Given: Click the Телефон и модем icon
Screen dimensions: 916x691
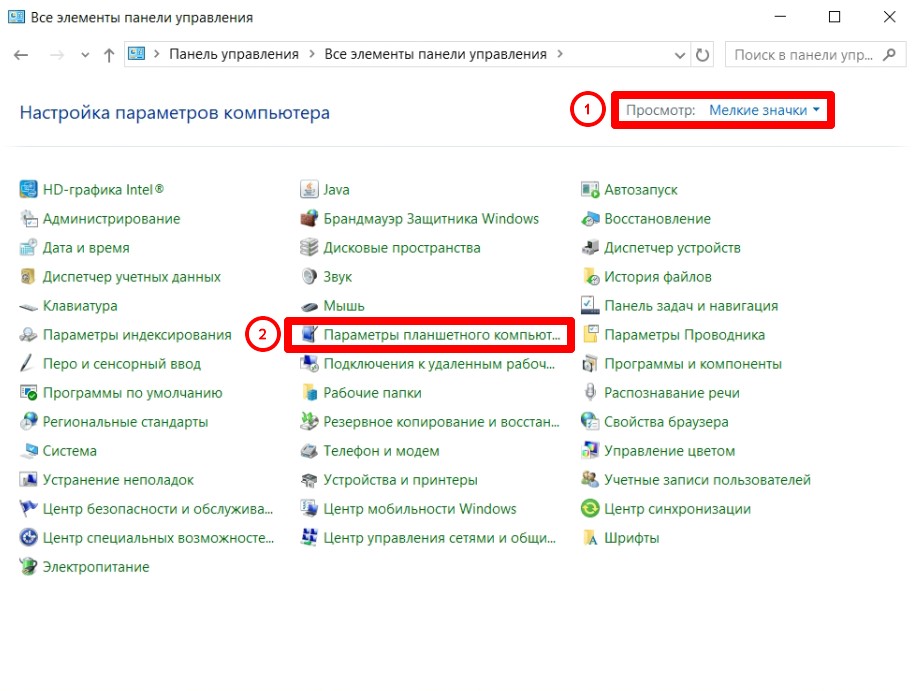Looking at the screenshot, I should point(309,450).
